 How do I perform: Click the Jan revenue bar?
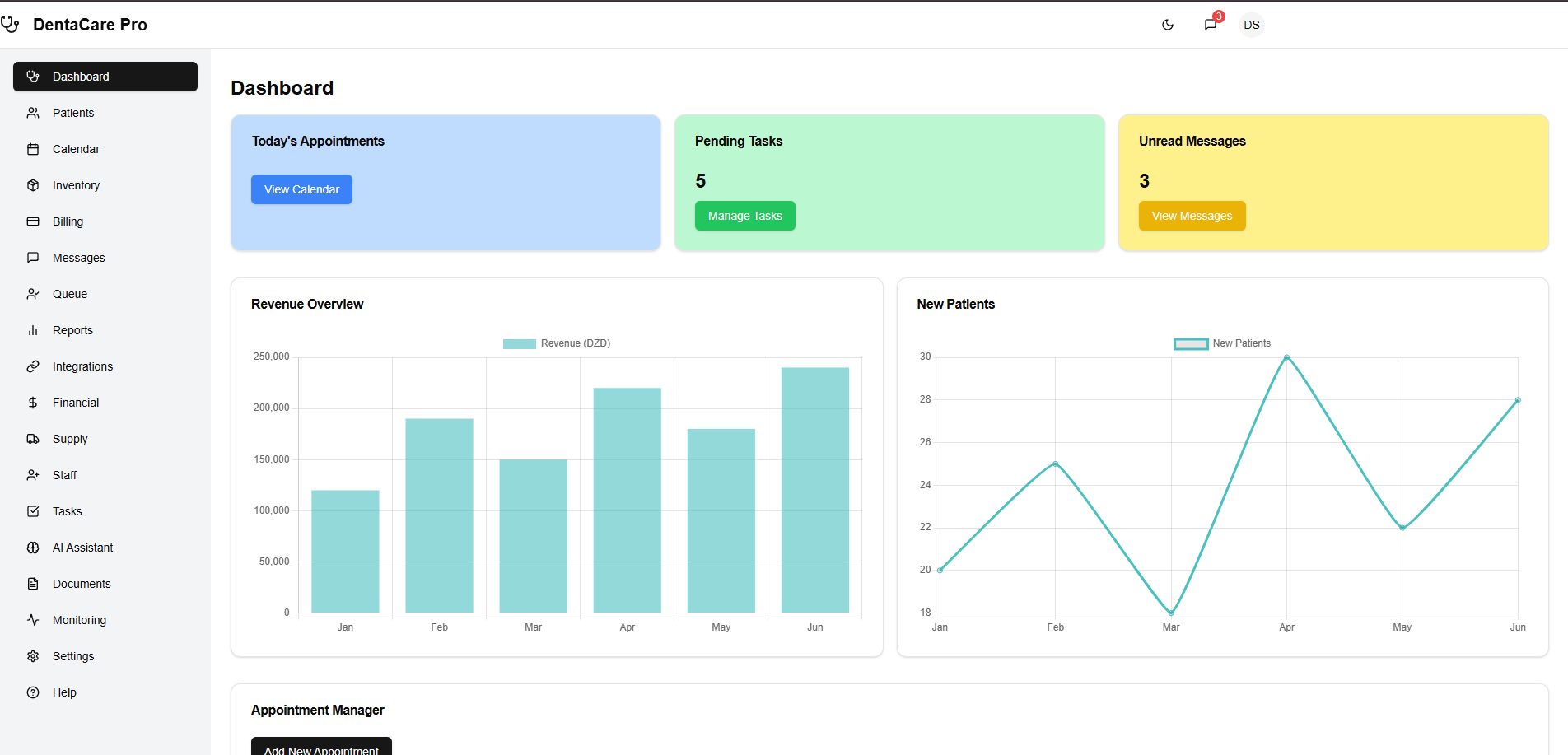tap(345, 552)
